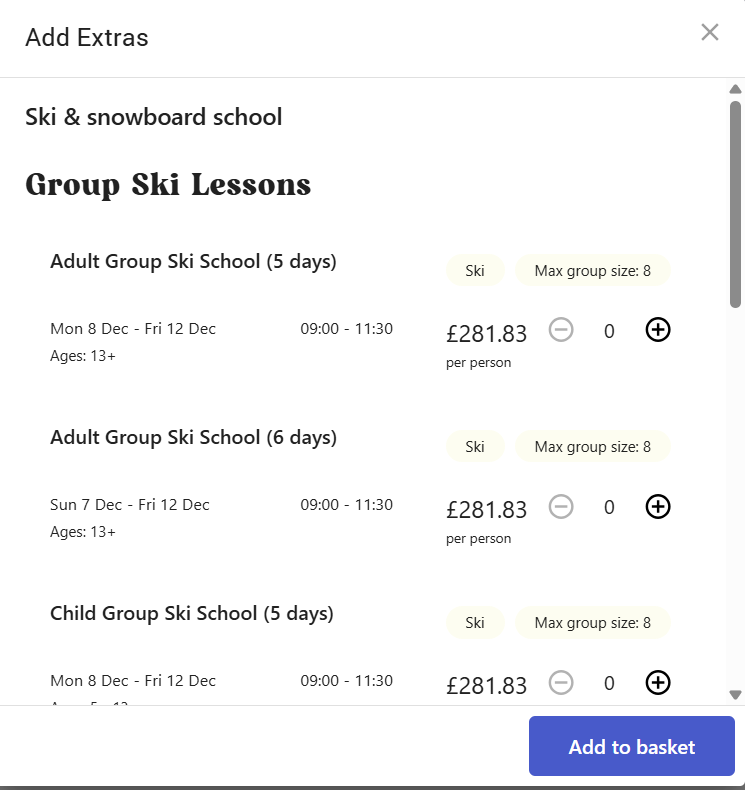
Task: Select the Adult Group Ski School (5 days) title
Action: coord(193,262)
